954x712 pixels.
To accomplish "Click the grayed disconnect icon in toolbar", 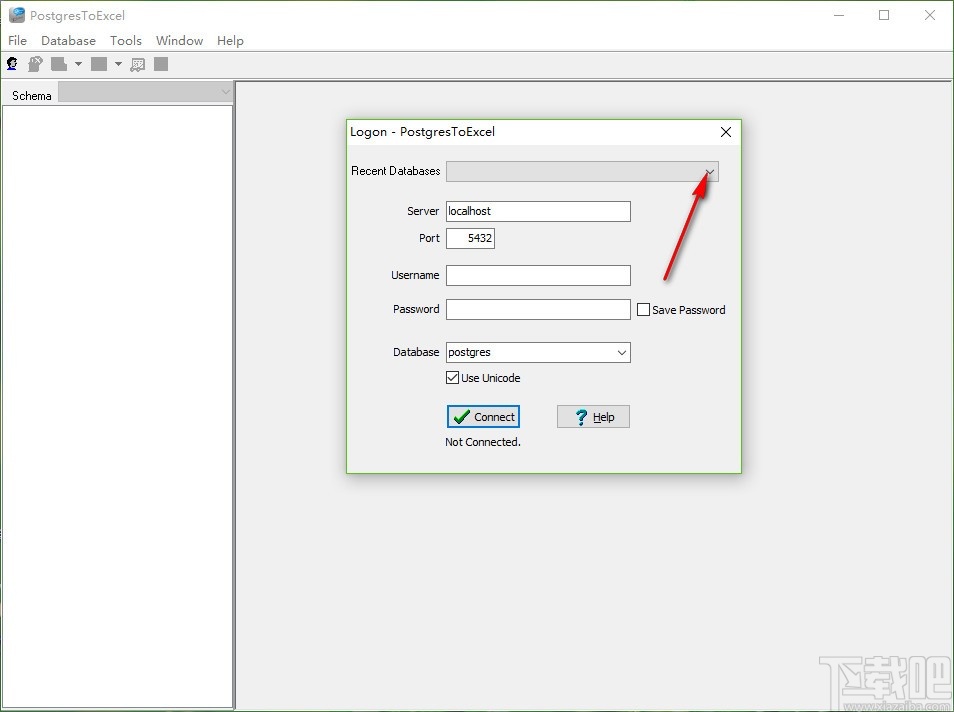I will tap(35, 64).
